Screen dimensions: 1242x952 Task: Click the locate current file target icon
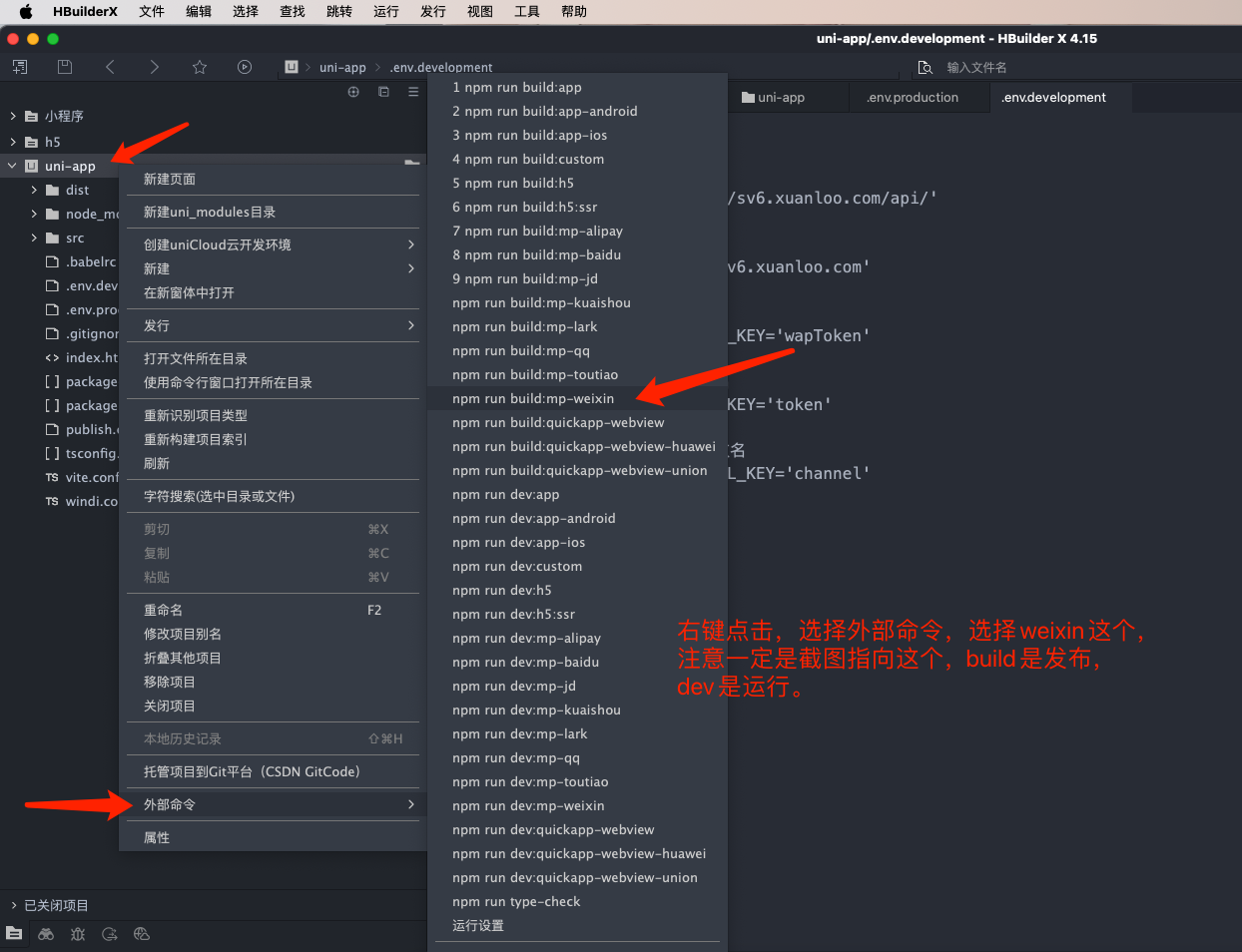[353, 92]
